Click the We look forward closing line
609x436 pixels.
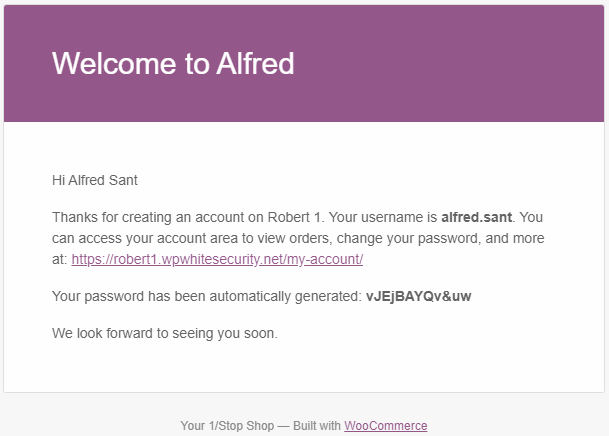[x=165, y=333]
